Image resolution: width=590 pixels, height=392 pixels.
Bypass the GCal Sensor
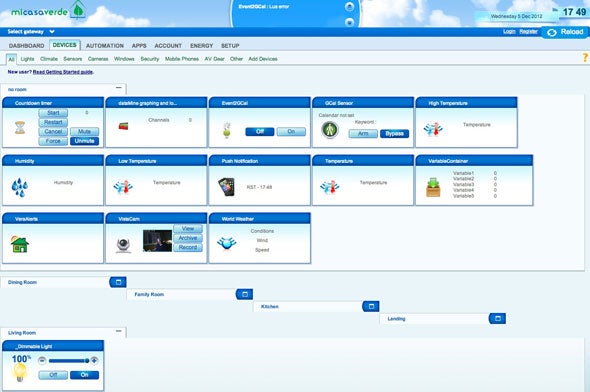(x=394, y=134)
